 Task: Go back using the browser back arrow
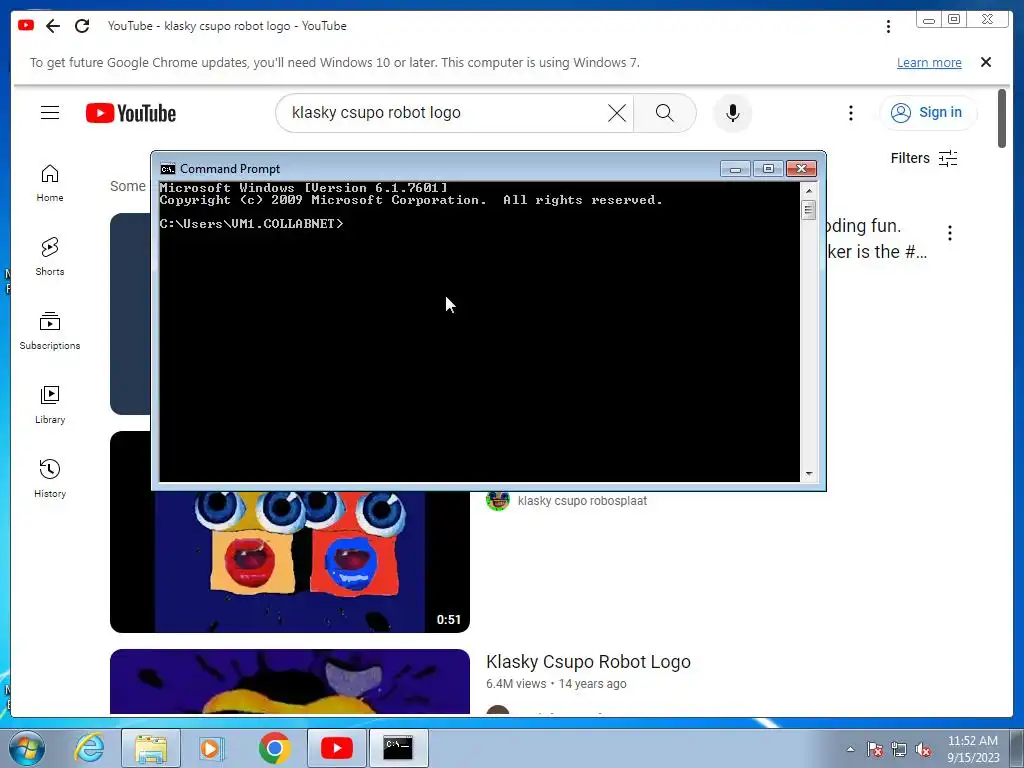click(x=53, y=25)
